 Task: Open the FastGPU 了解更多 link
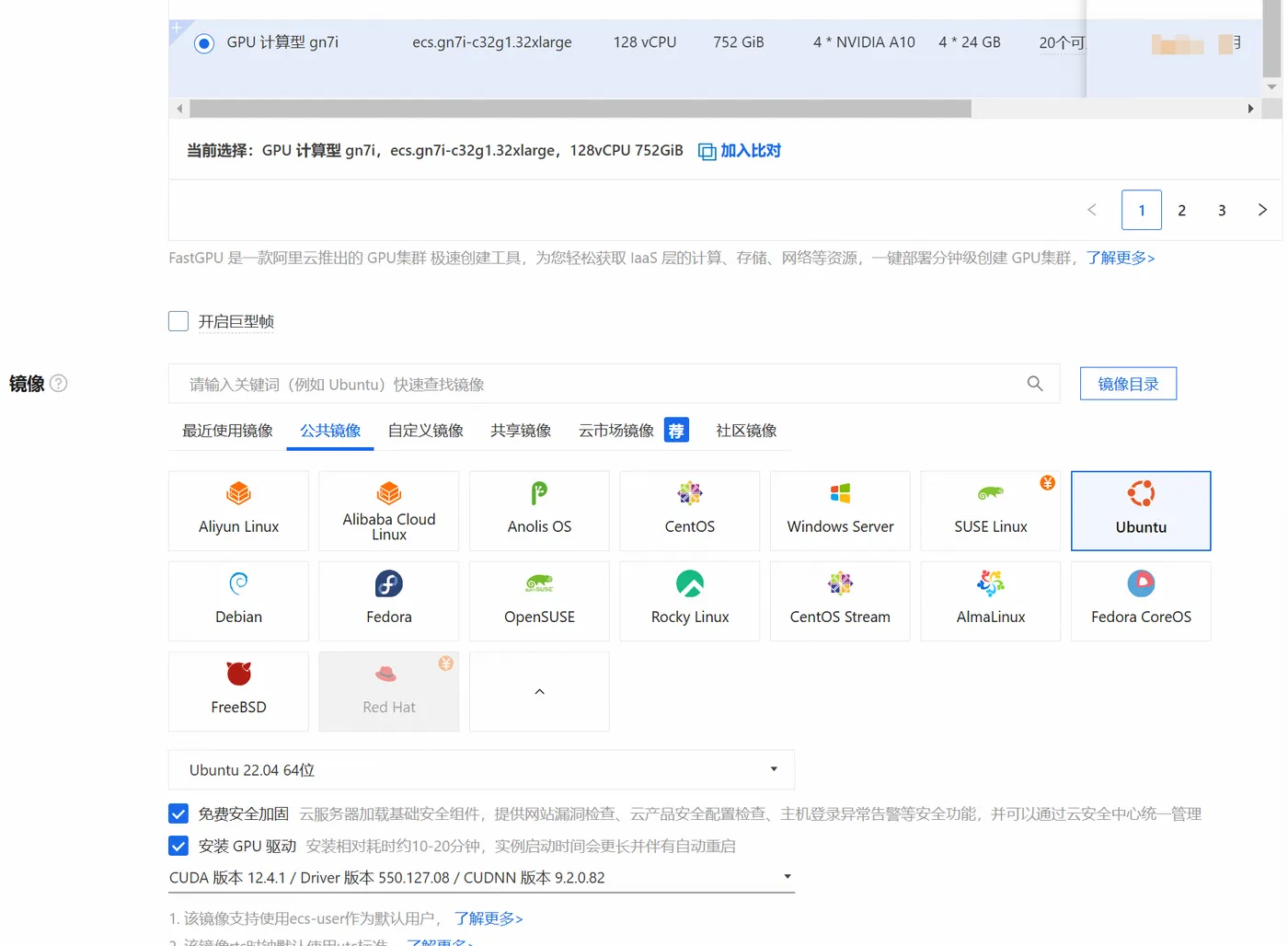[1121, 258]
